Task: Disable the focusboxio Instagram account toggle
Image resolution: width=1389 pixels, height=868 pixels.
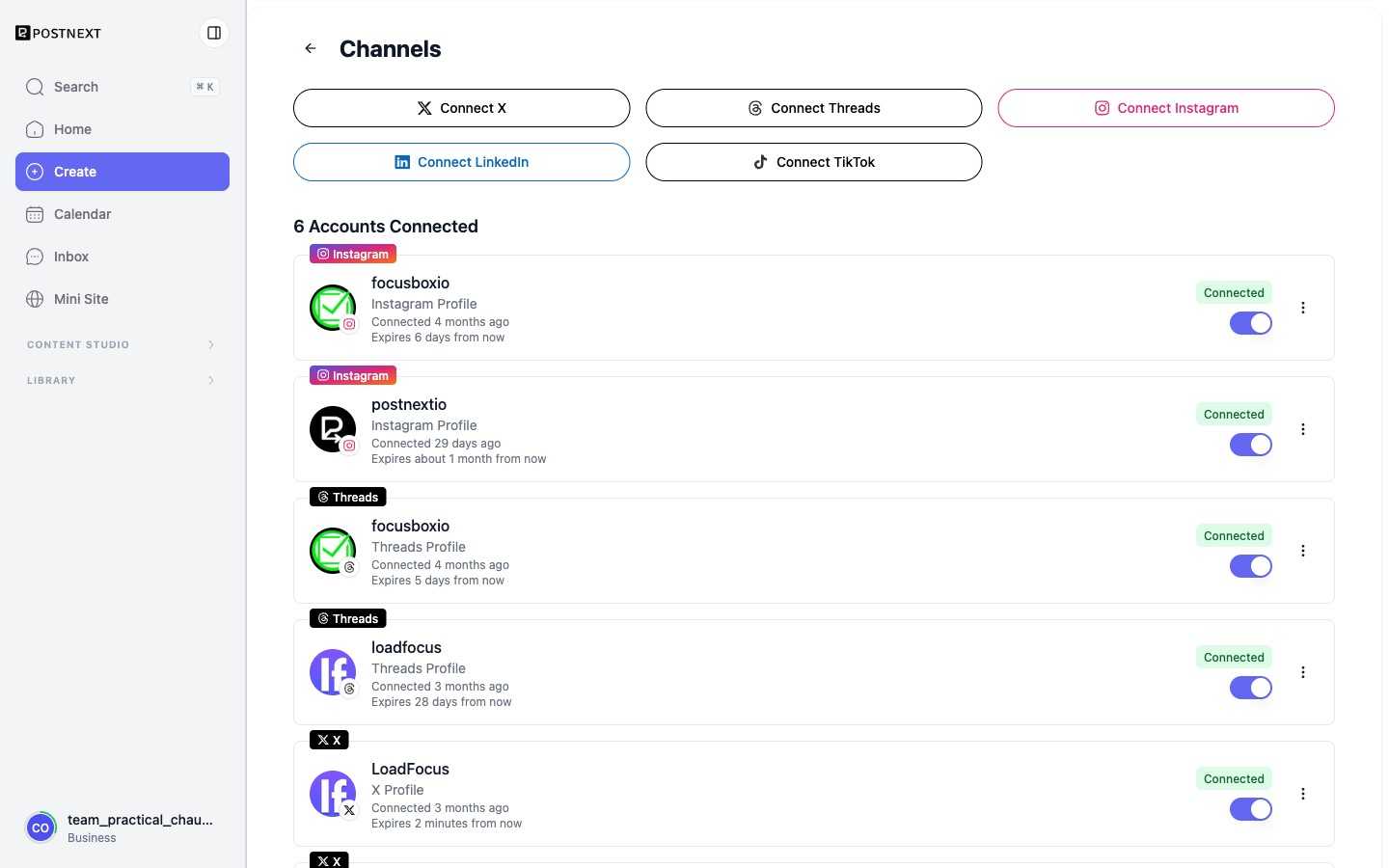Action: click(x=1251, y=323)
